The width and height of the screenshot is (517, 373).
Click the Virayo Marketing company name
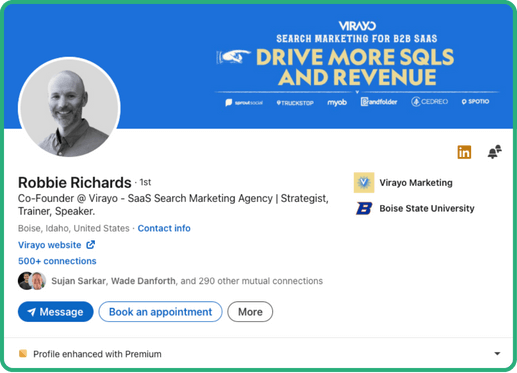(x=416, y=183)
